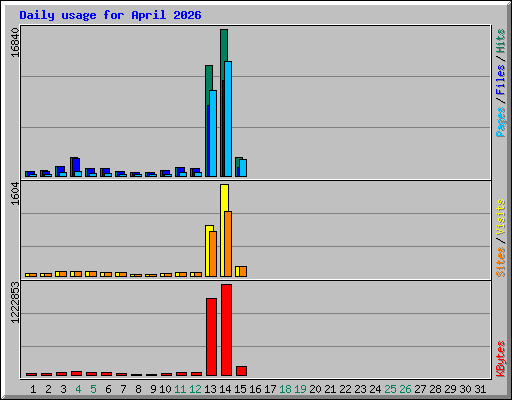The image size is (512, 400).
Task: Click the 1604 visits axis value
Action: click(x=15, y=194)
